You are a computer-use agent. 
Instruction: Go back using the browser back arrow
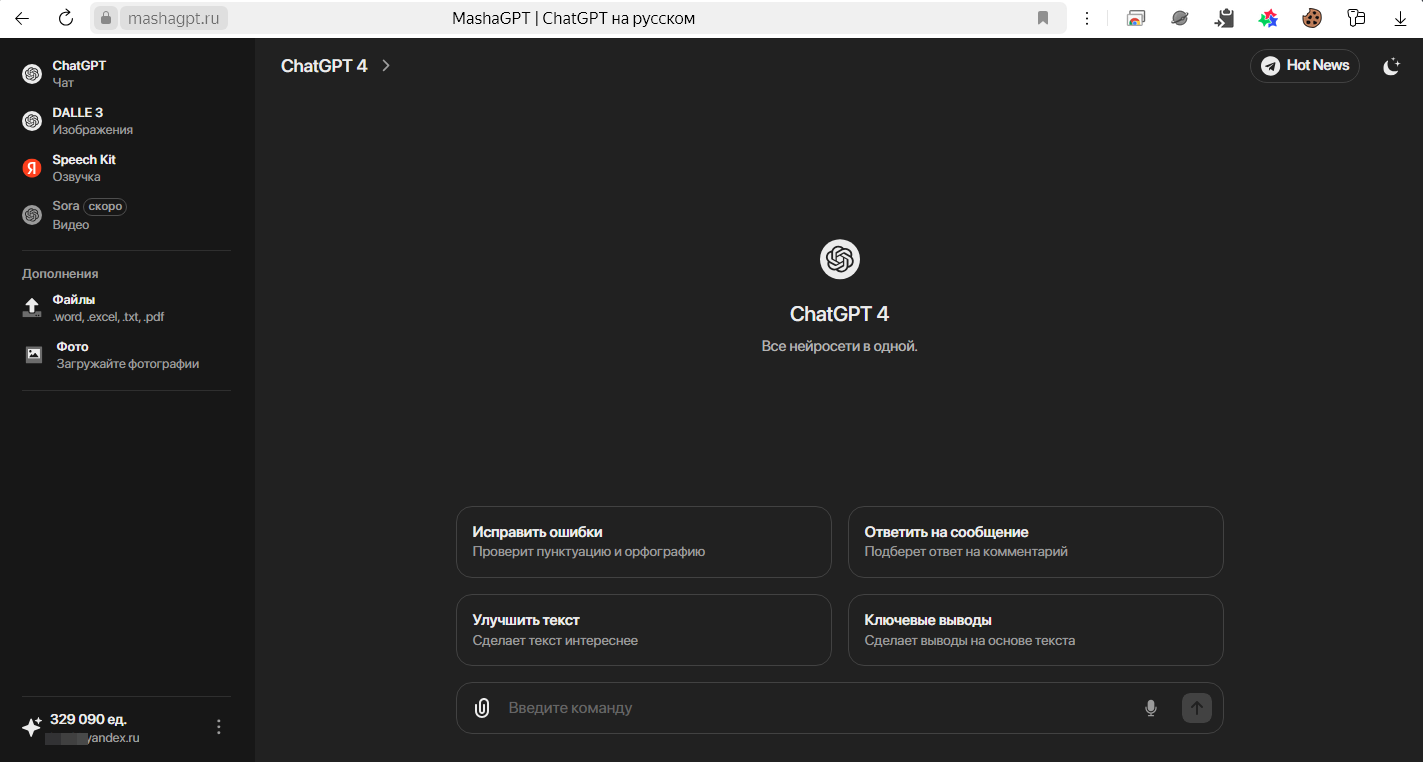tap(21, 18)
